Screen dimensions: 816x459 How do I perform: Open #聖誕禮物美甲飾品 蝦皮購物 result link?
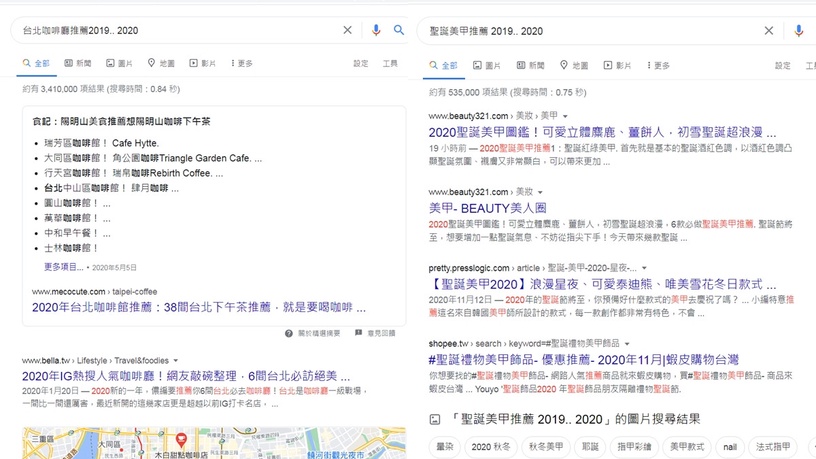[x=583, y=360]
